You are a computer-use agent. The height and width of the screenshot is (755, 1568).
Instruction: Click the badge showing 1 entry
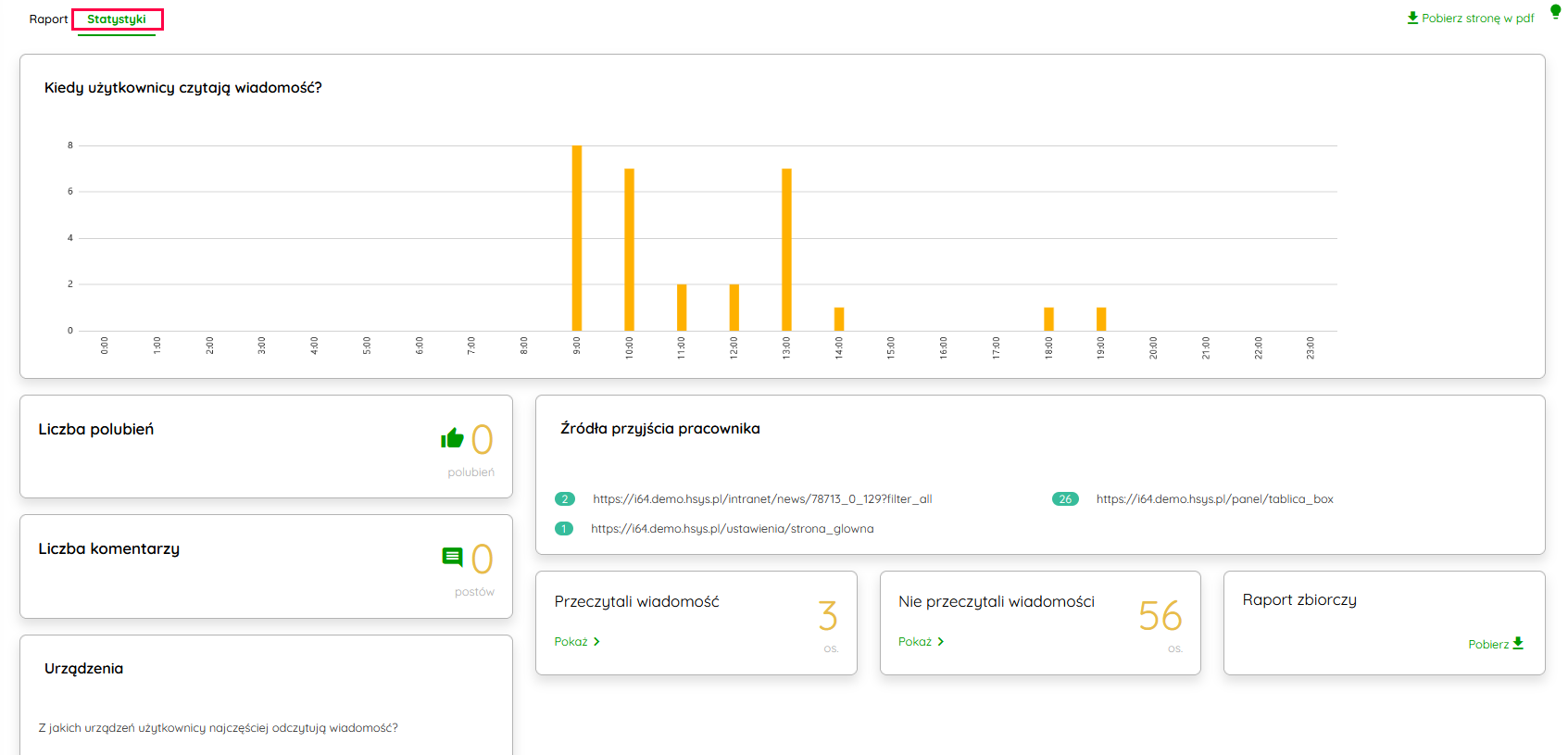pyautogui.click(x=563, y=529)
